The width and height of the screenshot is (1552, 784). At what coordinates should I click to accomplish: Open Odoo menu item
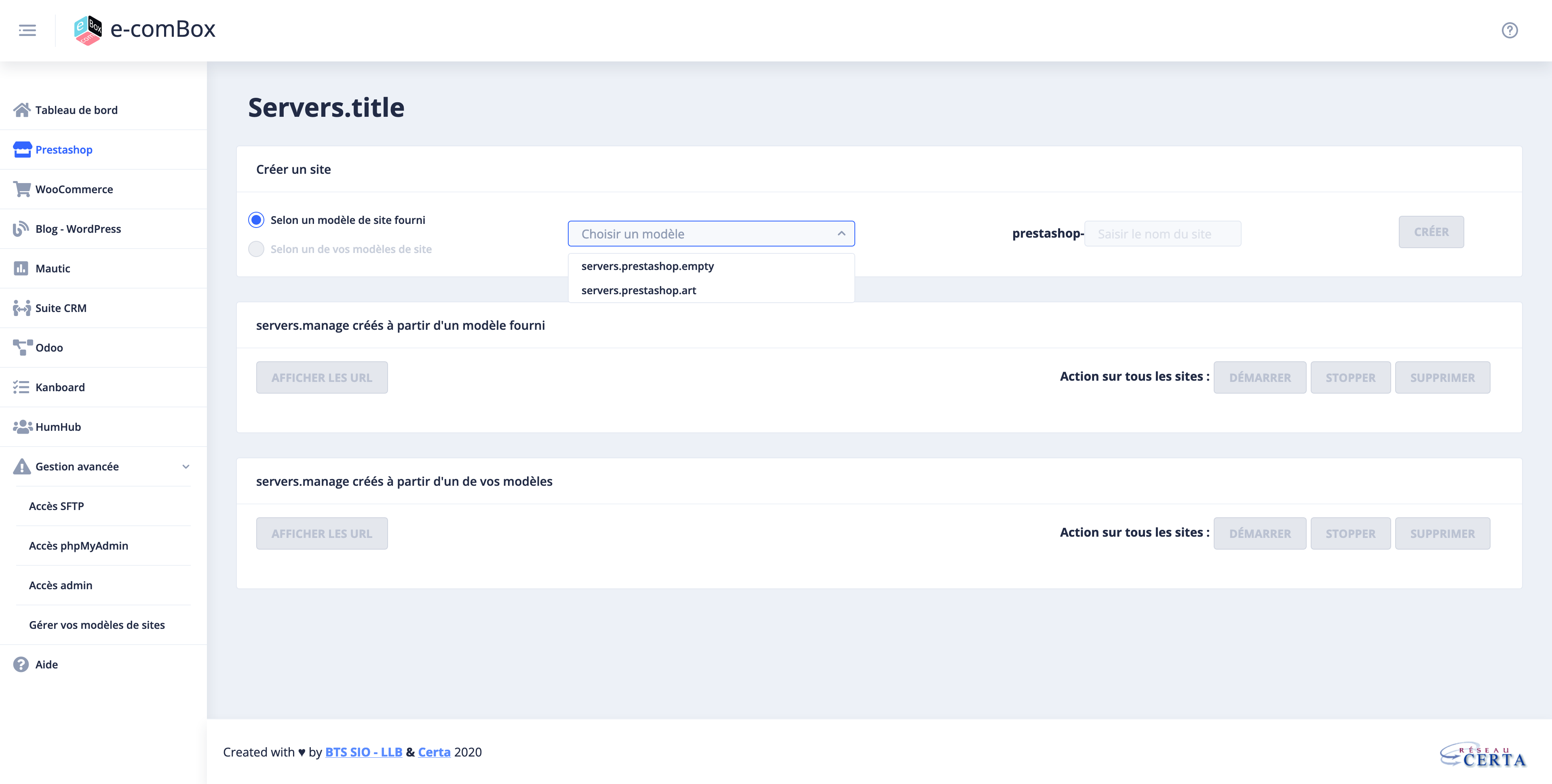tap(103, 348)
